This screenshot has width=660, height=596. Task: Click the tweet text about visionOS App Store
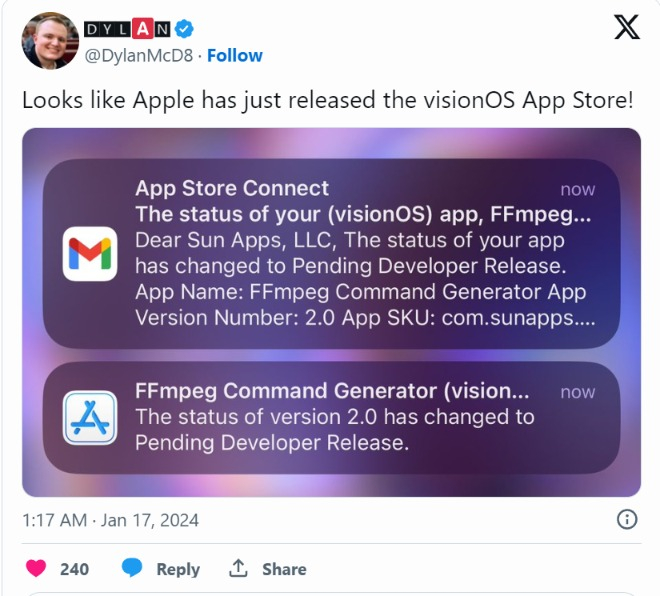point(328,100)
